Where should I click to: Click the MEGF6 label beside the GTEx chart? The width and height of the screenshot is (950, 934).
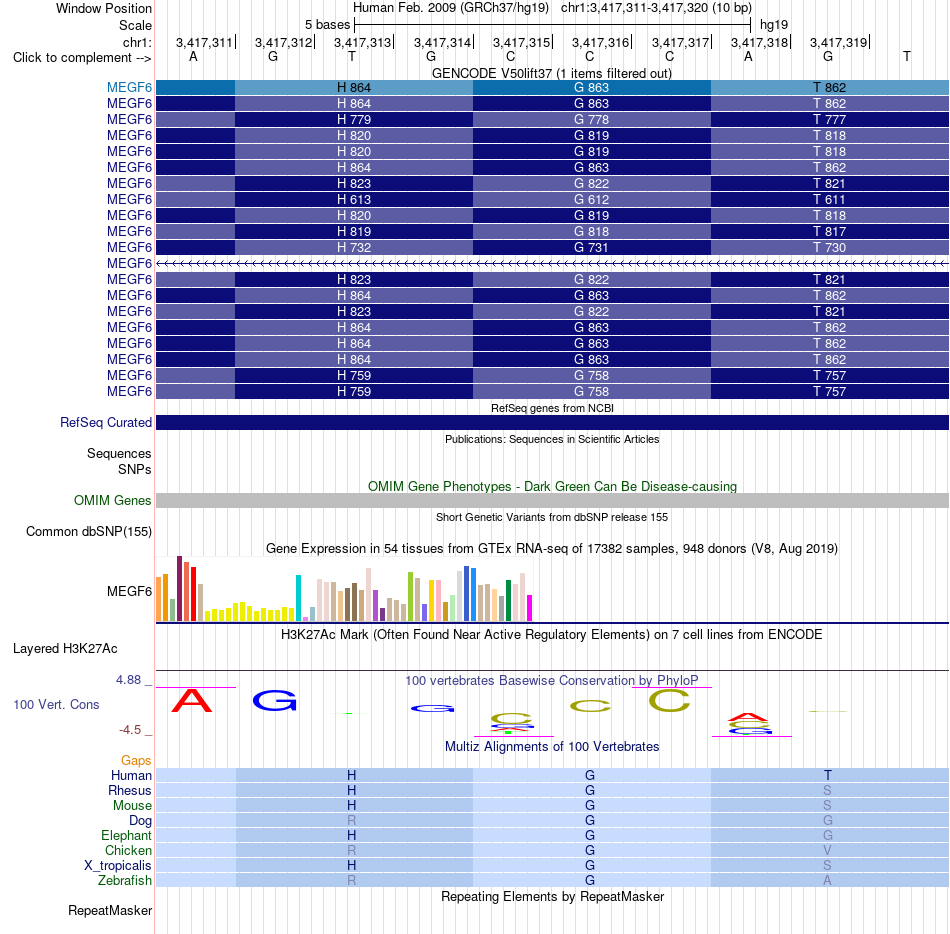point(129,591)
